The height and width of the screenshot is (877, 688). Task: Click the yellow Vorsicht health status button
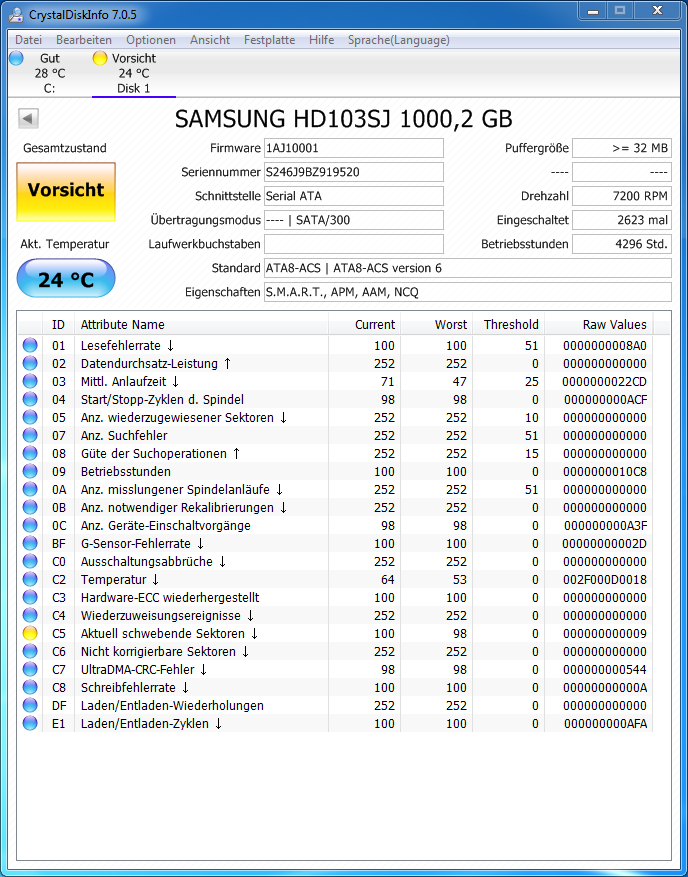(x=66, y=192)
